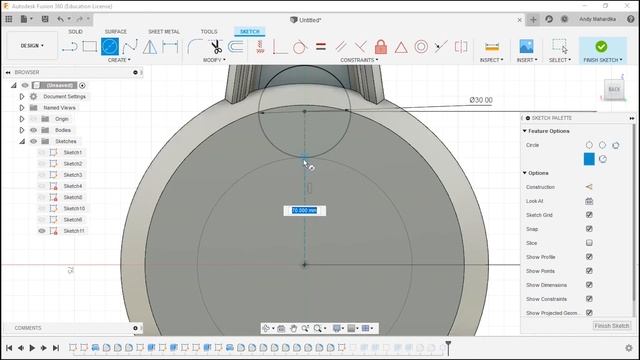
Task: Click the Undo arrow
Action: click(x=60, y=19)
